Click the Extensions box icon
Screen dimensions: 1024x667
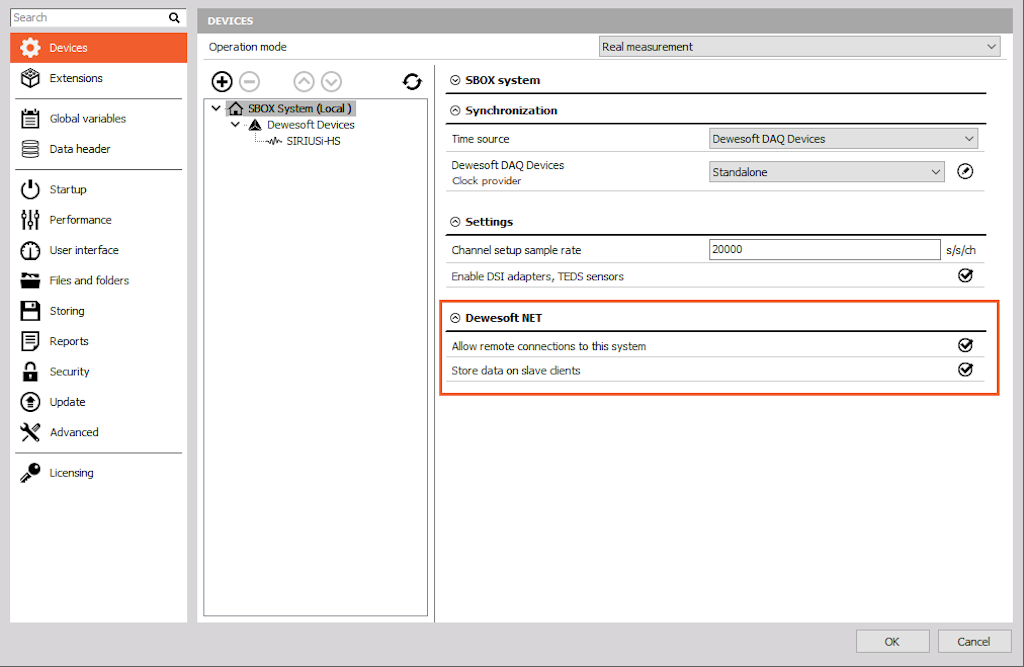click(30, 78)
